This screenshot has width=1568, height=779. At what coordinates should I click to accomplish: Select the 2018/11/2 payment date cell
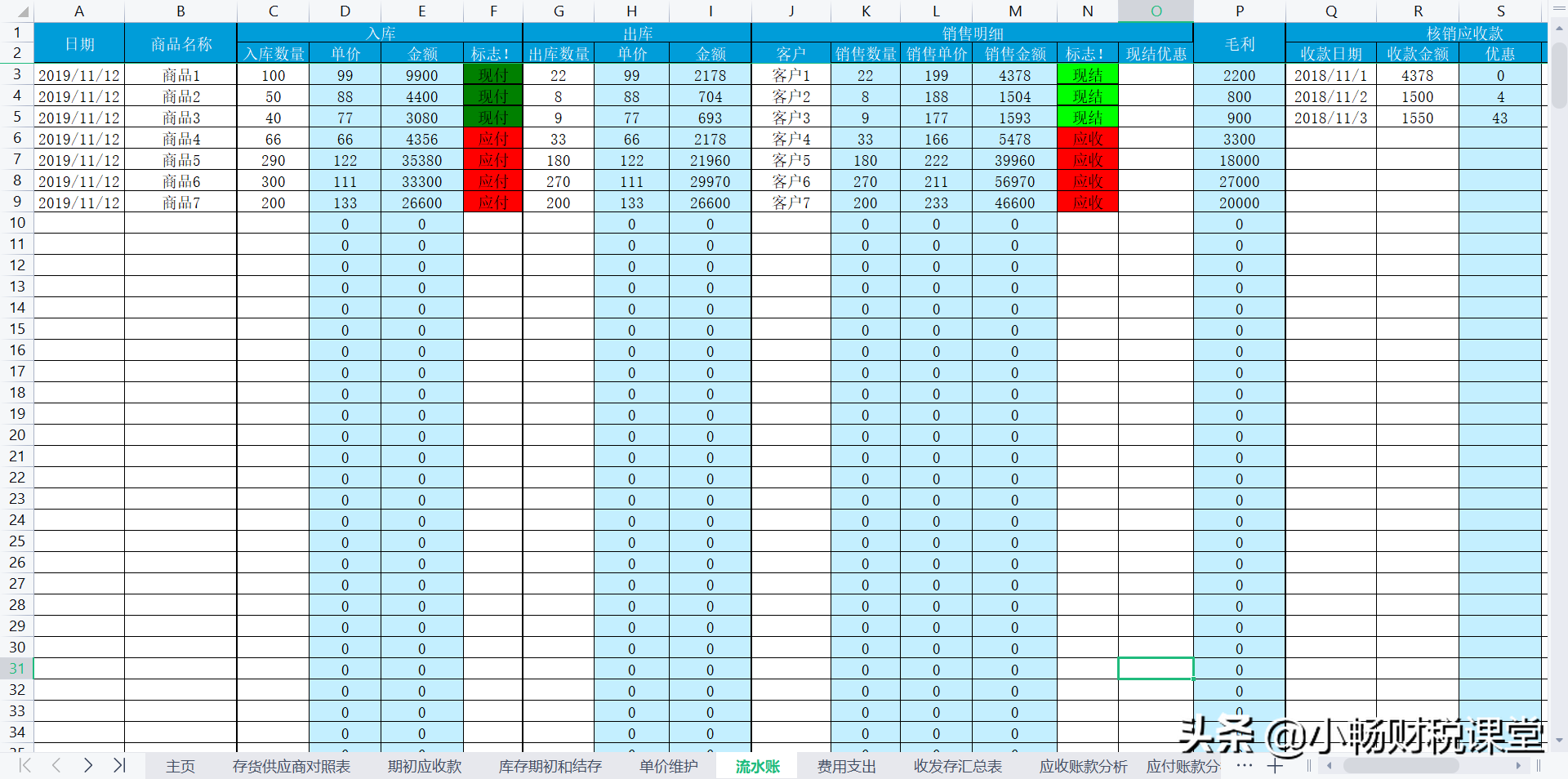[1331, 96]
